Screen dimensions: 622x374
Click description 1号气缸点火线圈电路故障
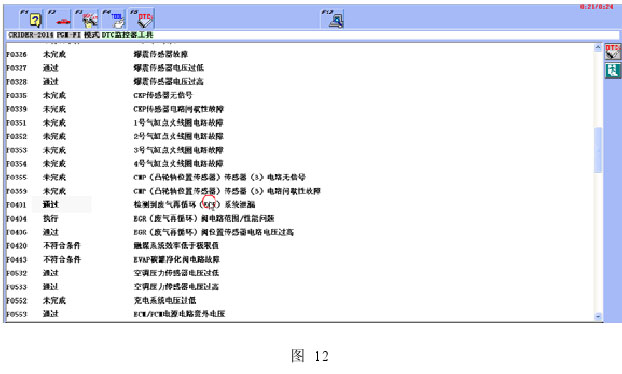179,123
